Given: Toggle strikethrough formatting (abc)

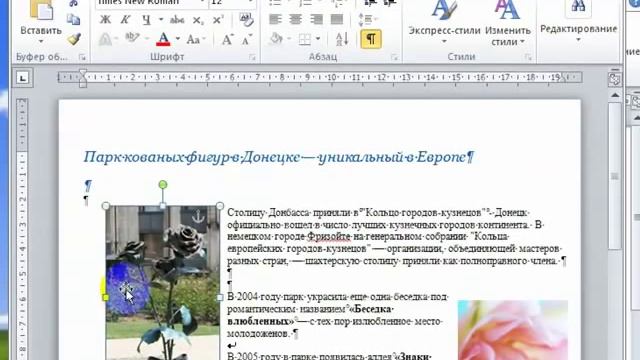Looking at the screenshot, I should (x=177, y=20).
